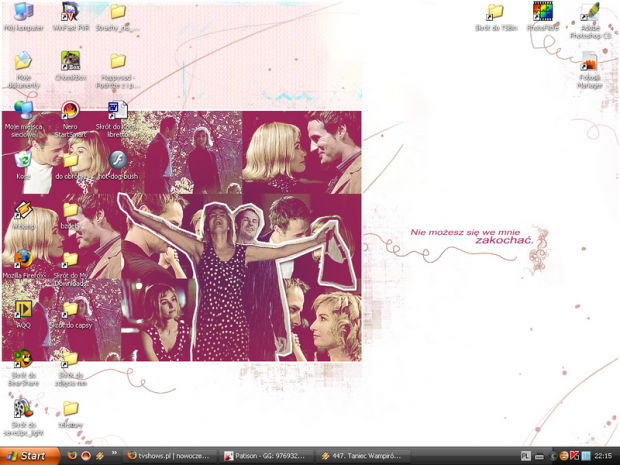
Task: Select the BearShare shortcut icon
Action: click(23, 359)
